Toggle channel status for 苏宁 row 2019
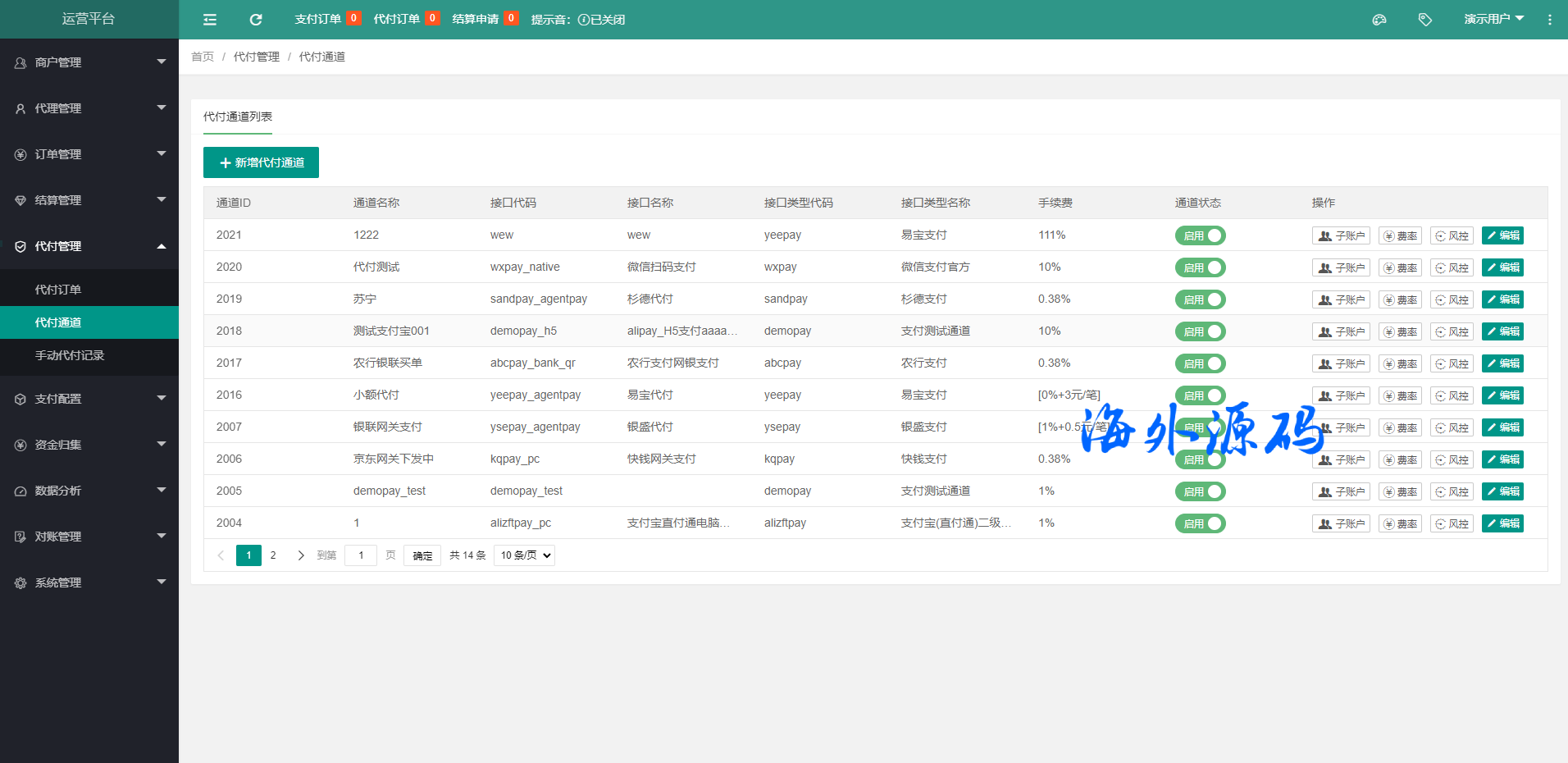Screen dimensions: 1568x763 click(1200, 299)
